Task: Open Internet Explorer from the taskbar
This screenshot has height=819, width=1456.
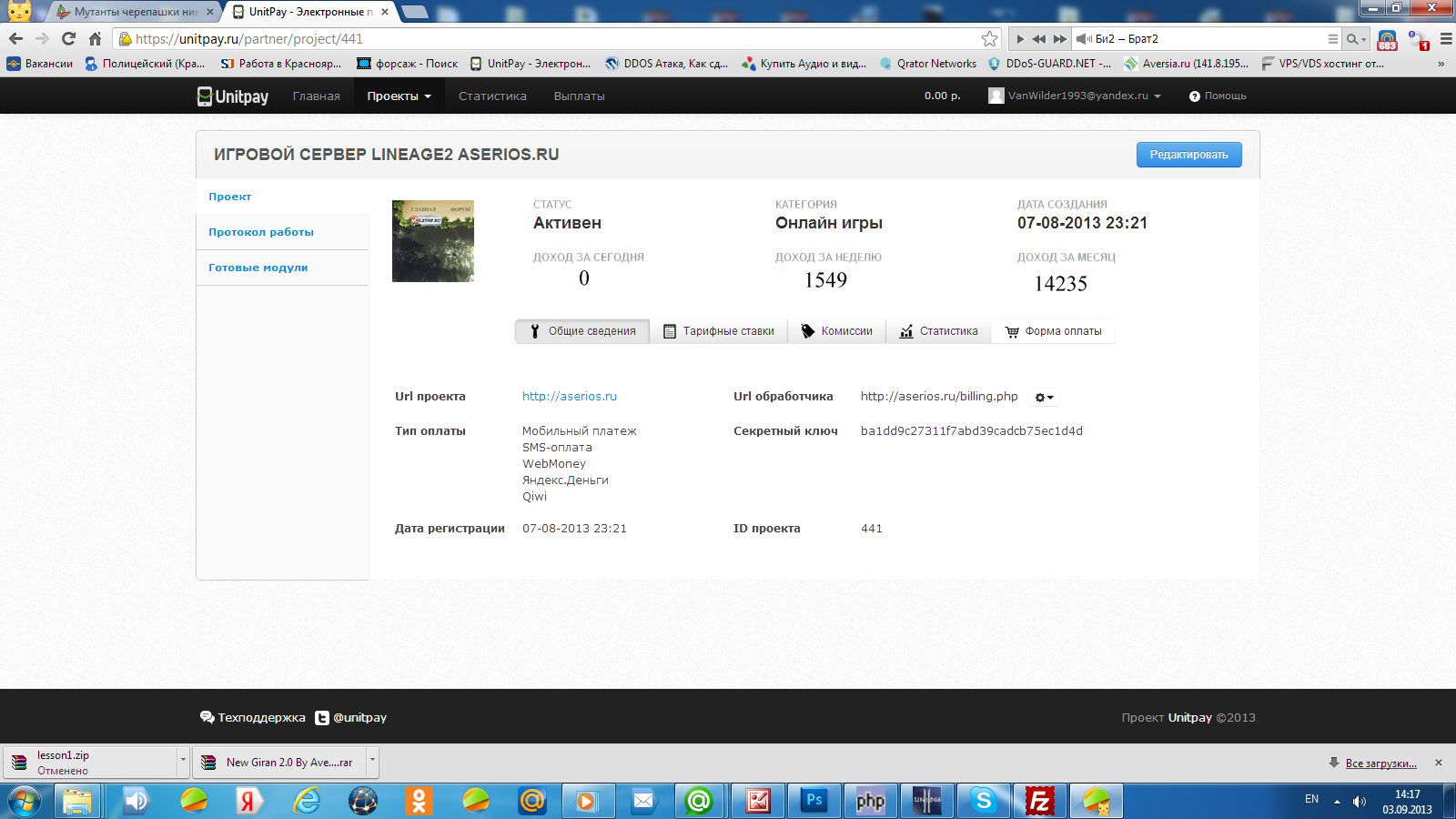Action: coord(307,802)
